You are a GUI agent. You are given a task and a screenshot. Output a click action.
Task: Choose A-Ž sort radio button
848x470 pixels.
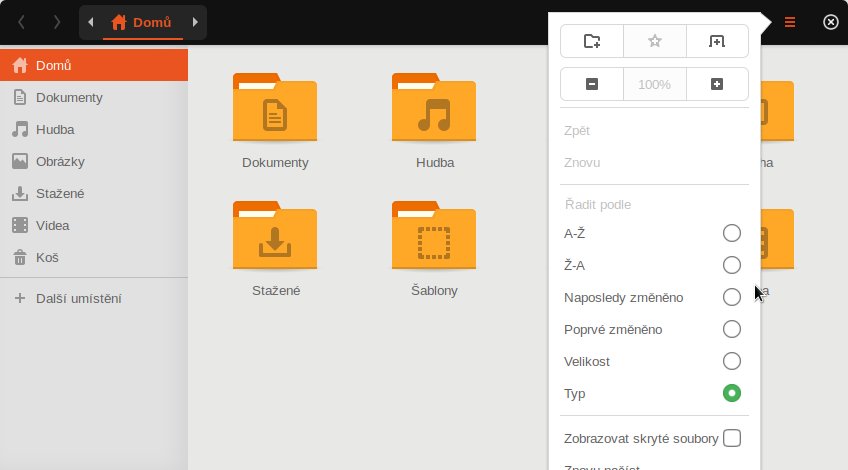[x=731, y=233]
